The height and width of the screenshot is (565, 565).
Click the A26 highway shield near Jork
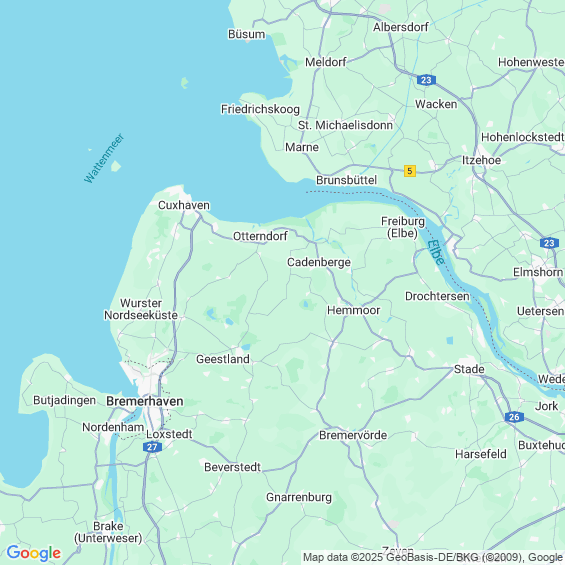(514, 417)
